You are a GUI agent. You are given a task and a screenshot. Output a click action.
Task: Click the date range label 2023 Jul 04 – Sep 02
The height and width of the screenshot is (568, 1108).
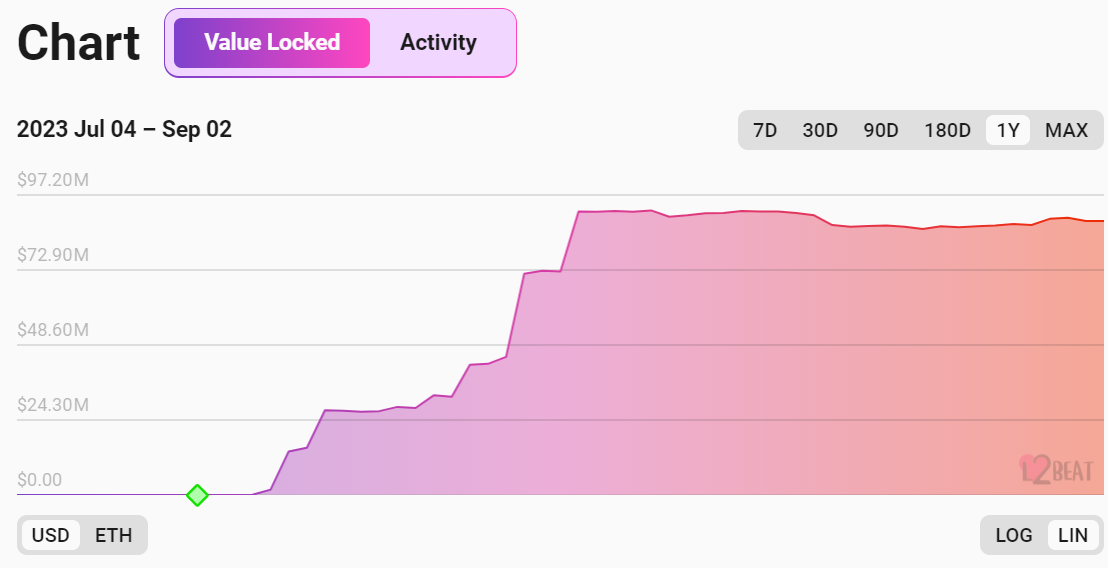click(125, 130)
